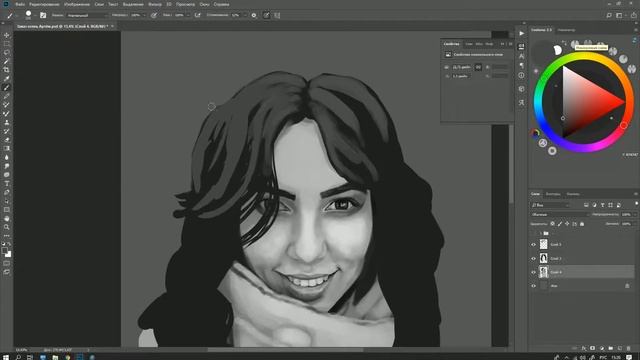
Task: Click the Actions play panel icon
Action: (x=522, y=33)
